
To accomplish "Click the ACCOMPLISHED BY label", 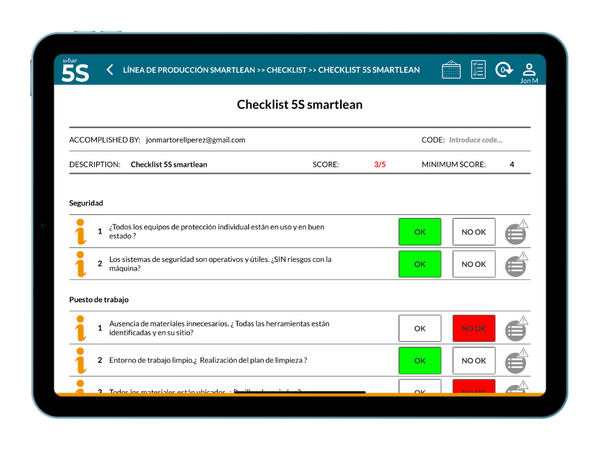I will pyautogui.click(x=105, y=140).
